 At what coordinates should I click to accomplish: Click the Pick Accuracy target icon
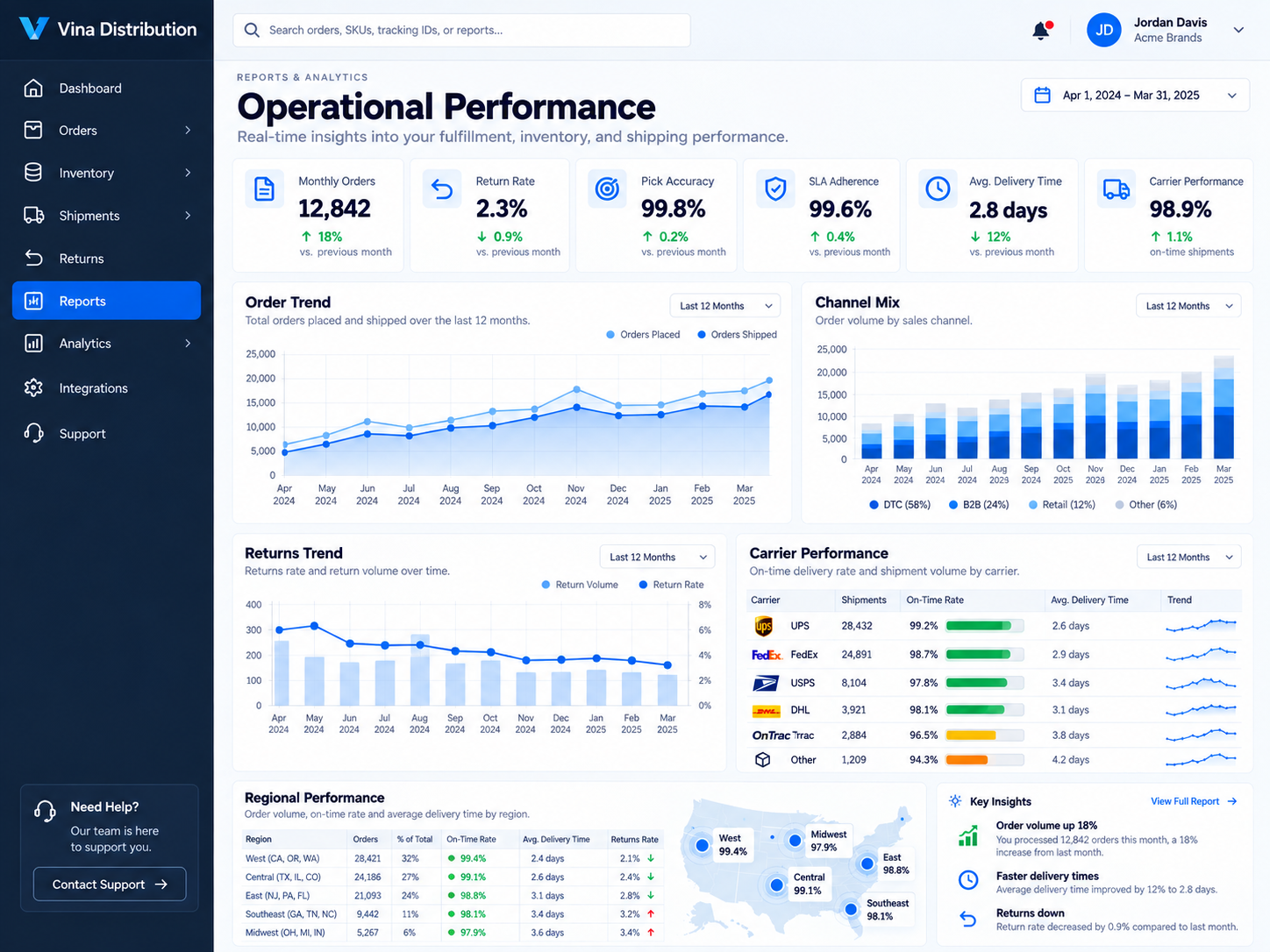point(607,188)
